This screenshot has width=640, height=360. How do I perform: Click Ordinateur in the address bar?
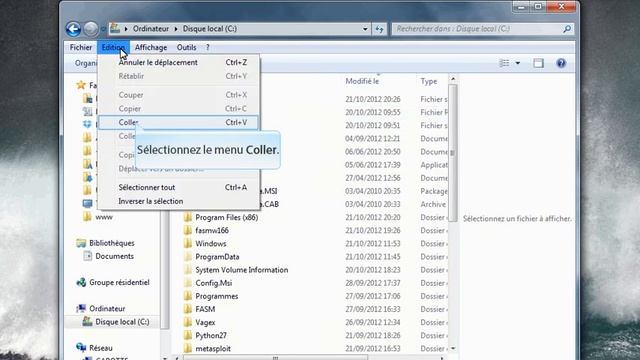[151, 29]
